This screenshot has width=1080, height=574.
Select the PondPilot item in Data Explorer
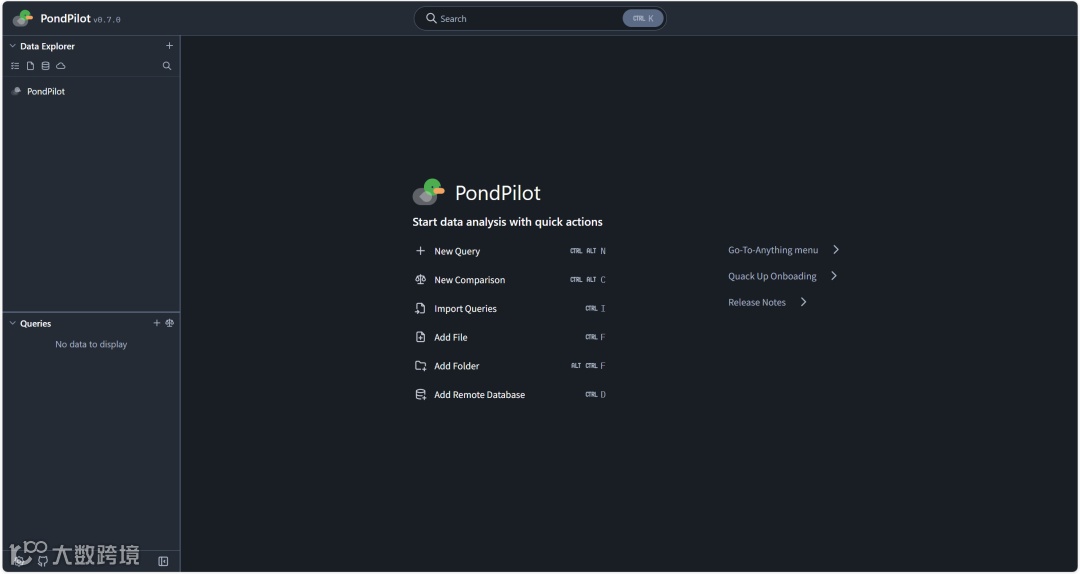click(x=91, y=91)
